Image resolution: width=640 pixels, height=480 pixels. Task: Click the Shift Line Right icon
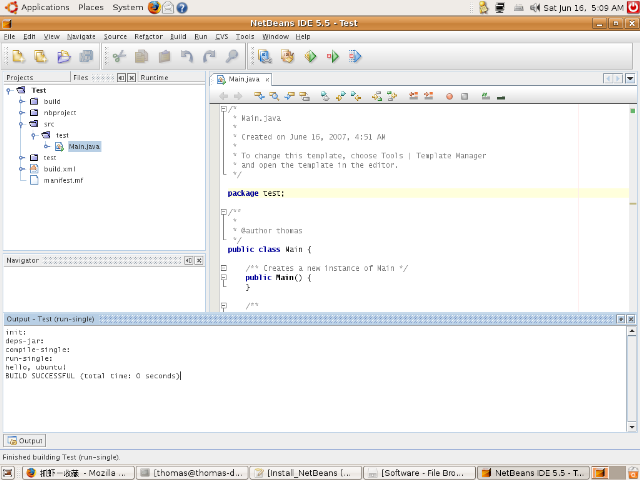pos(429,96)
